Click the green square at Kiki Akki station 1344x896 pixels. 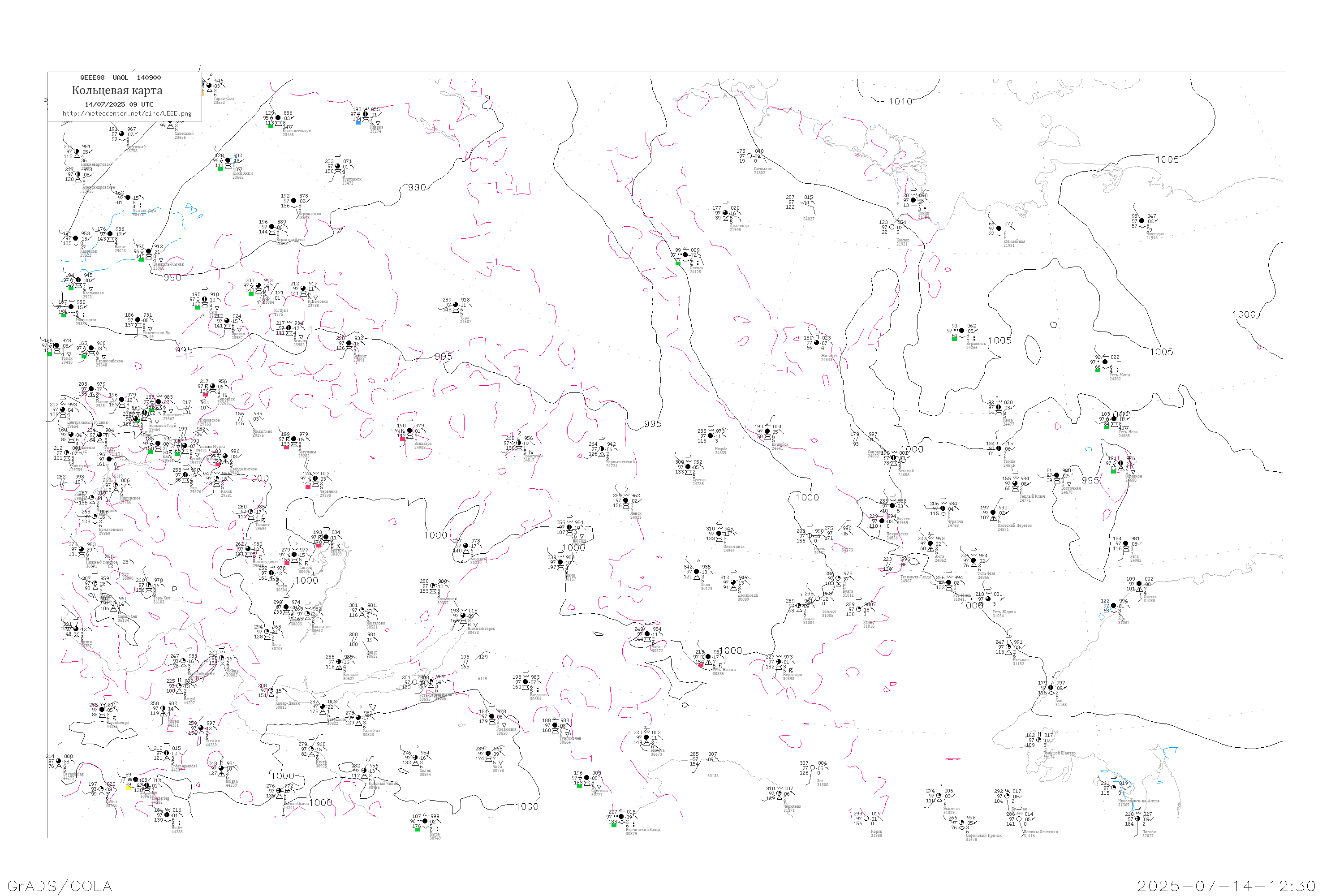click(x=220, y=168)
